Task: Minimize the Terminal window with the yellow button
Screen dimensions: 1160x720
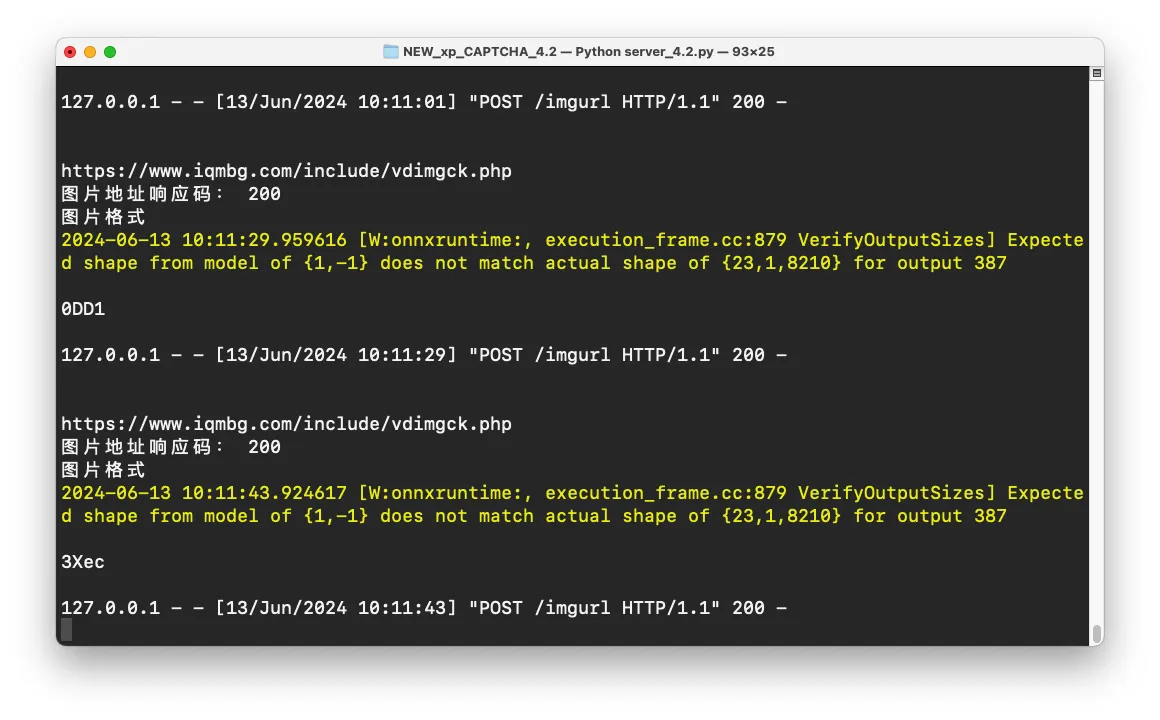Action: point(90,52)
